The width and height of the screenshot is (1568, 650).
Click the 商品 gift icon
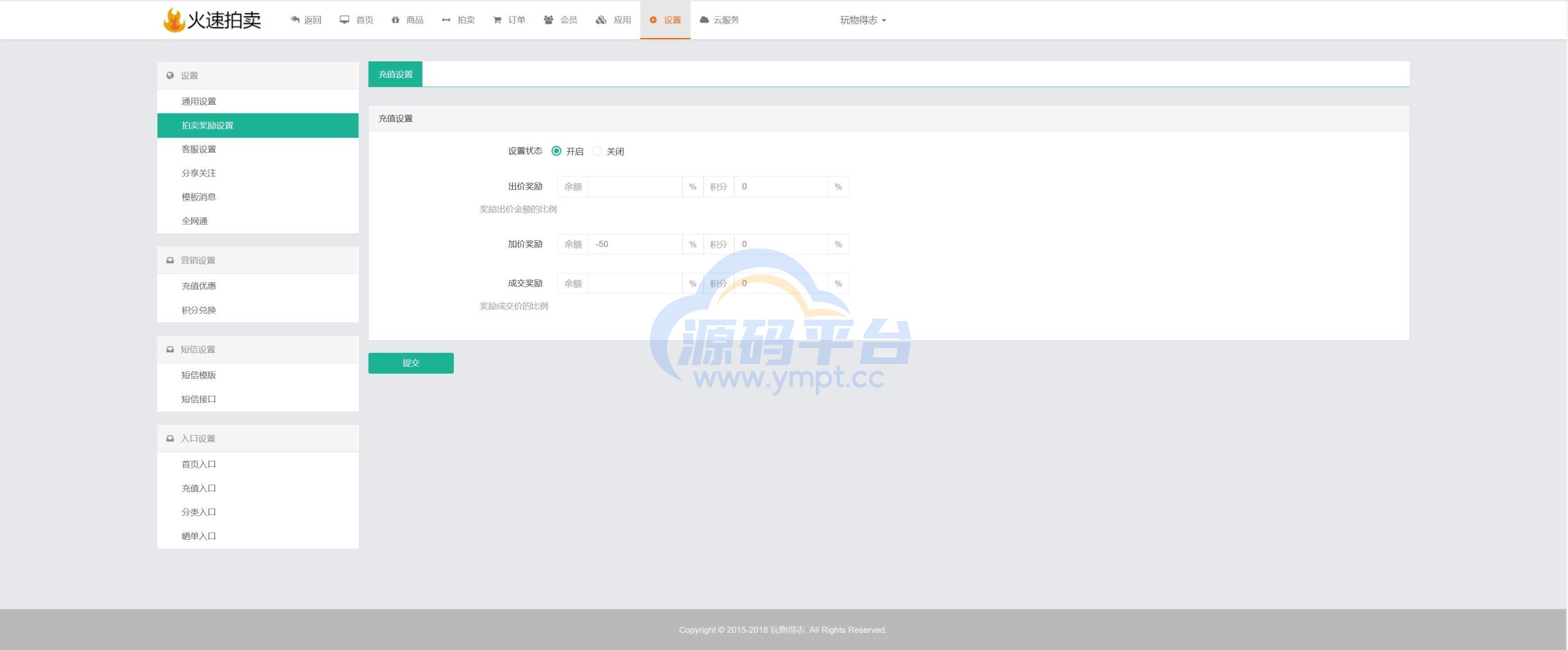pyautogui.click(x=396, y=20)
